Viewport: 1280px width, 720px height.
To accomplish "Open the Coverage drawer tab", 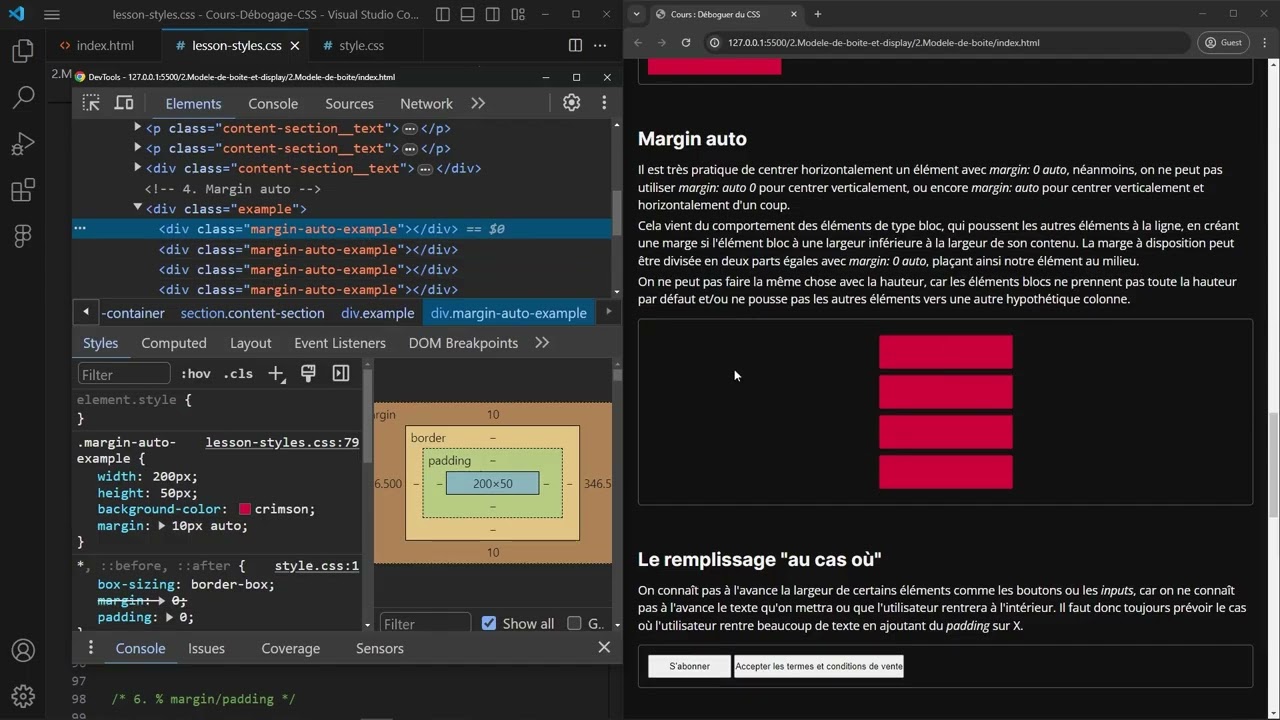I will pos(290,648).
